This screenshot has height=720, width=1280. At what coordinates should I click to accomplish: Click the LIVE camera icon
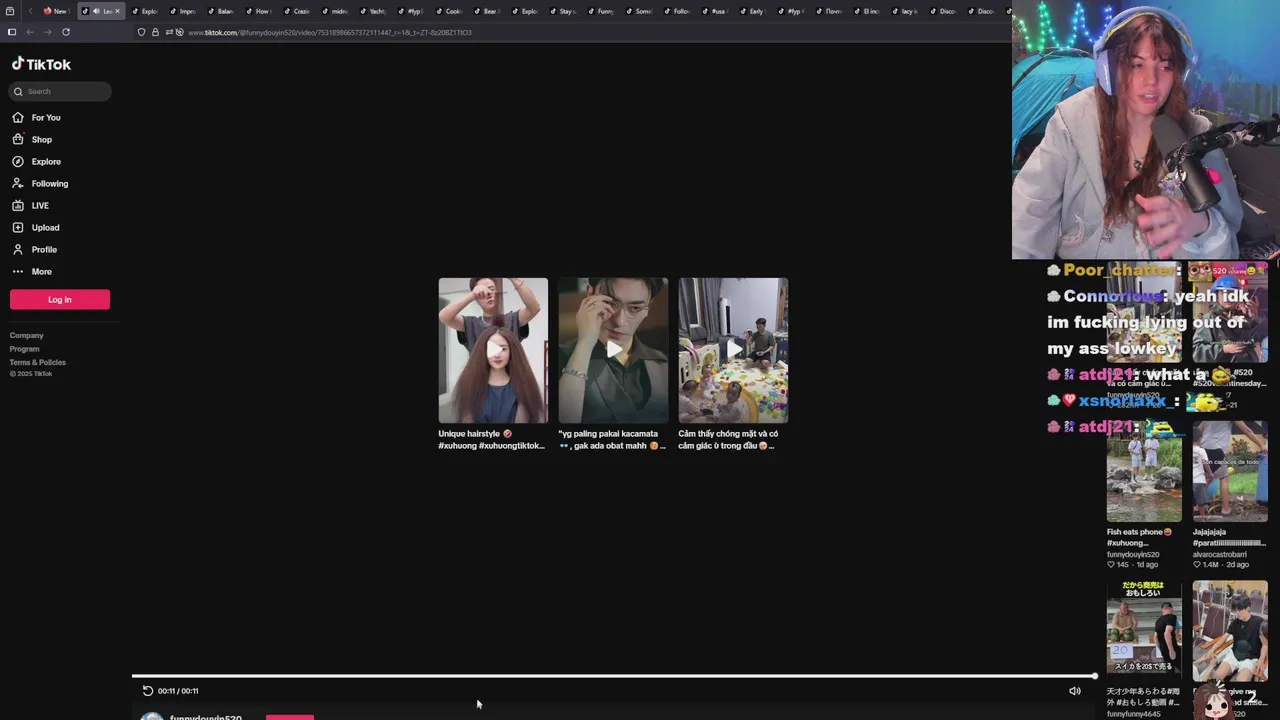(18, 206)
